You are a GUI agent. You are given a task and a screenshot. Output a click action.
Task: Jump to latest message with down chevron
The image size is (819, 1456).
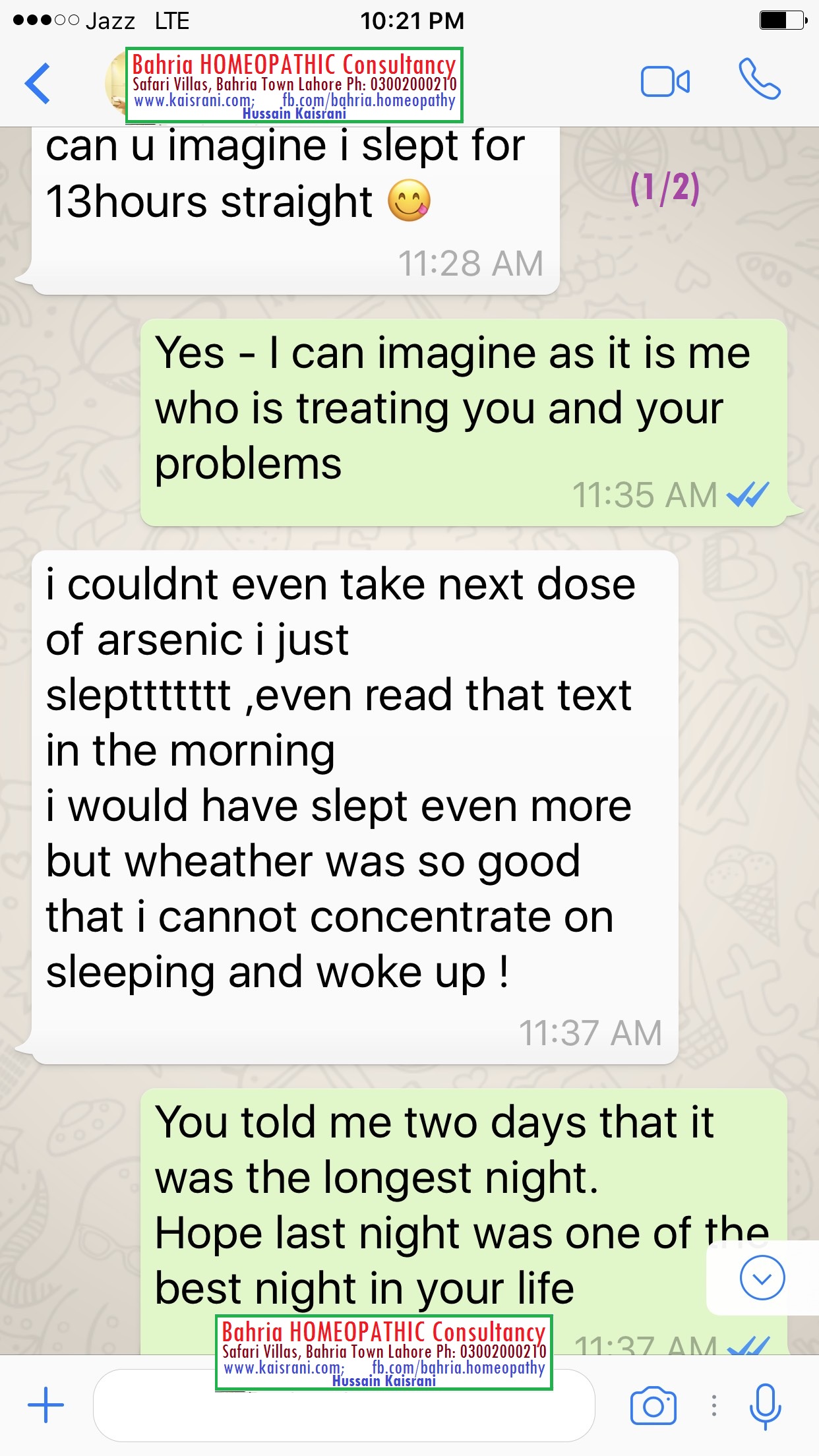[762, 1278]
